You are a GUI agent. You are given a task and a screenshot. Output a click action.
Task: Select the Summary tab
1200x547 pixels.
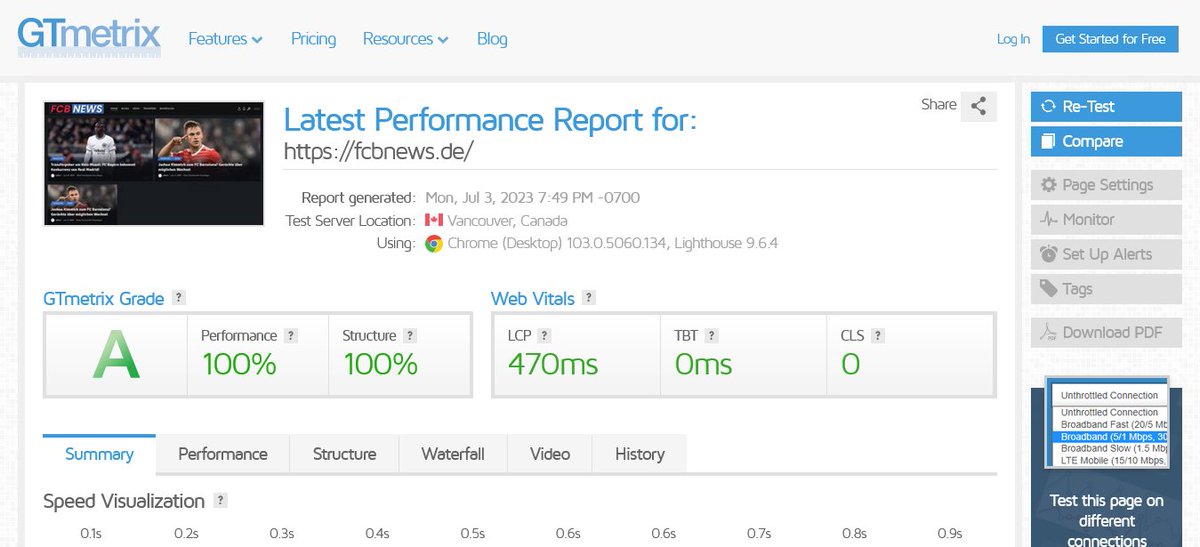(99, 454)
